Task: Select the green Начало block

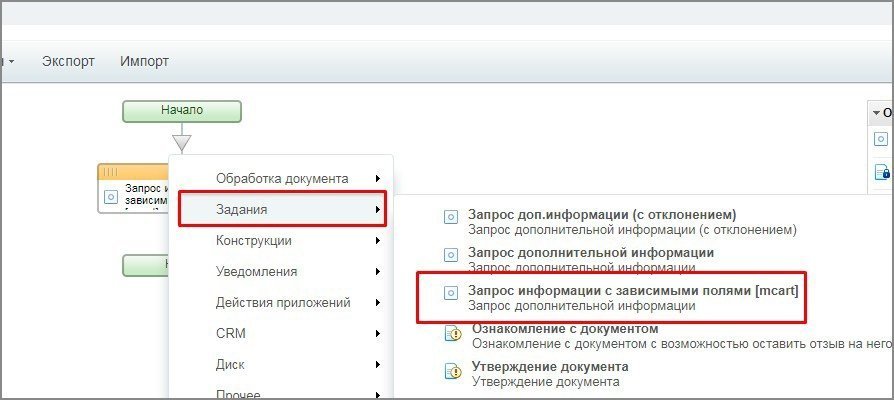Action: point(182,110)
